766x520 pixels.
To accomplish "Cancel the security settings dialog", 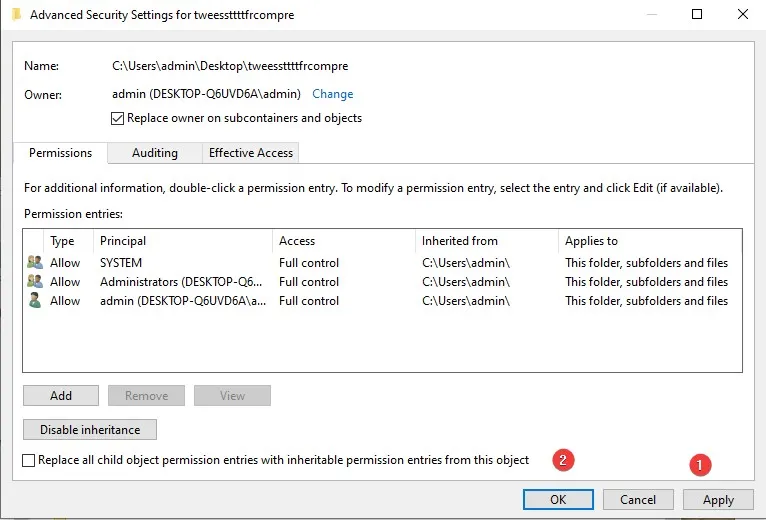I will point(638,499).
